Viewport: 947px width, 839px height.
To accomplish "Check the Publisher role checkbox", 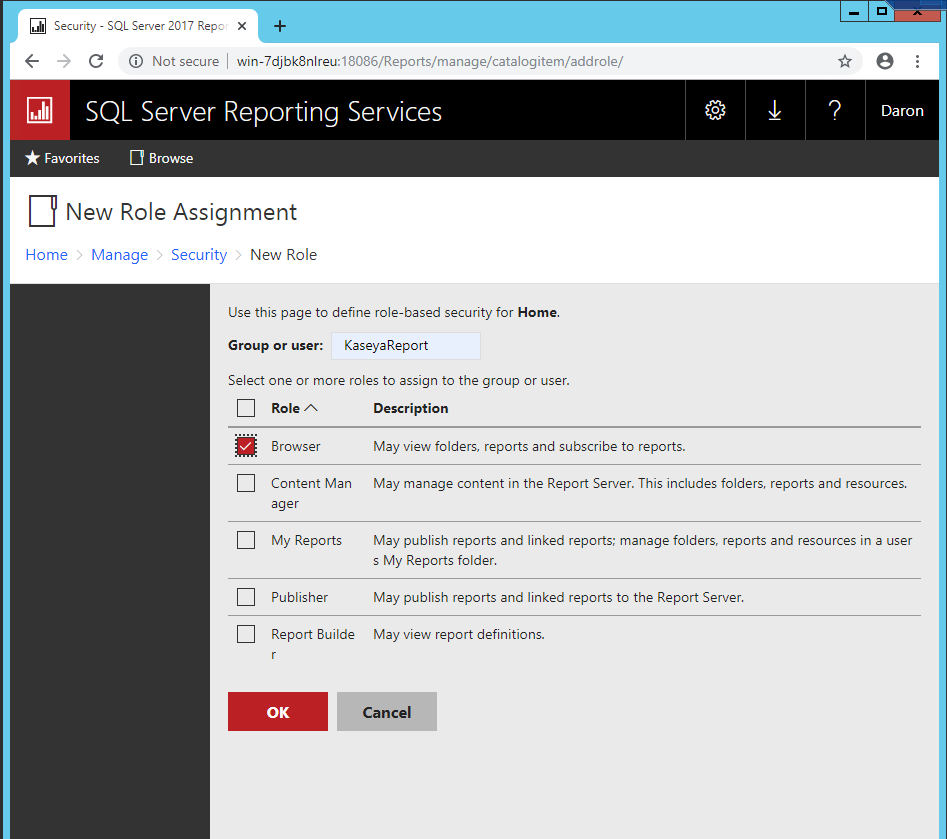I will [x=246, y=597].
